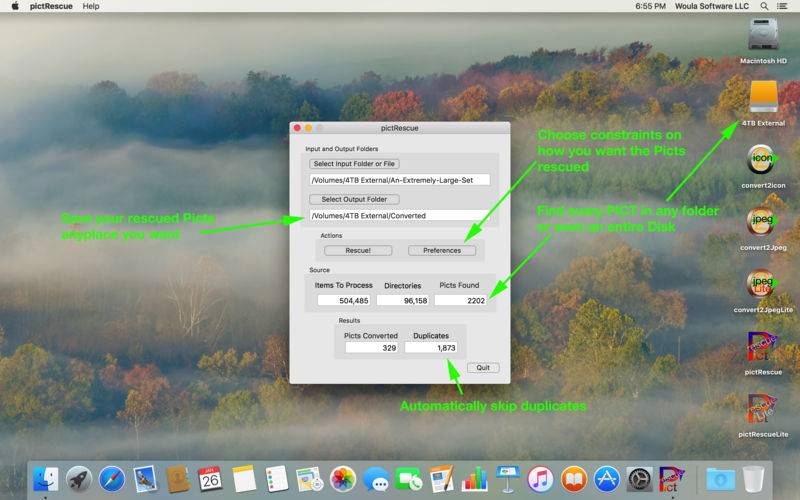Image resolution: width=800 pixels, height=500 pixels.
Task: Open Calendar showing 26 in dock
Action: (210, 480)
